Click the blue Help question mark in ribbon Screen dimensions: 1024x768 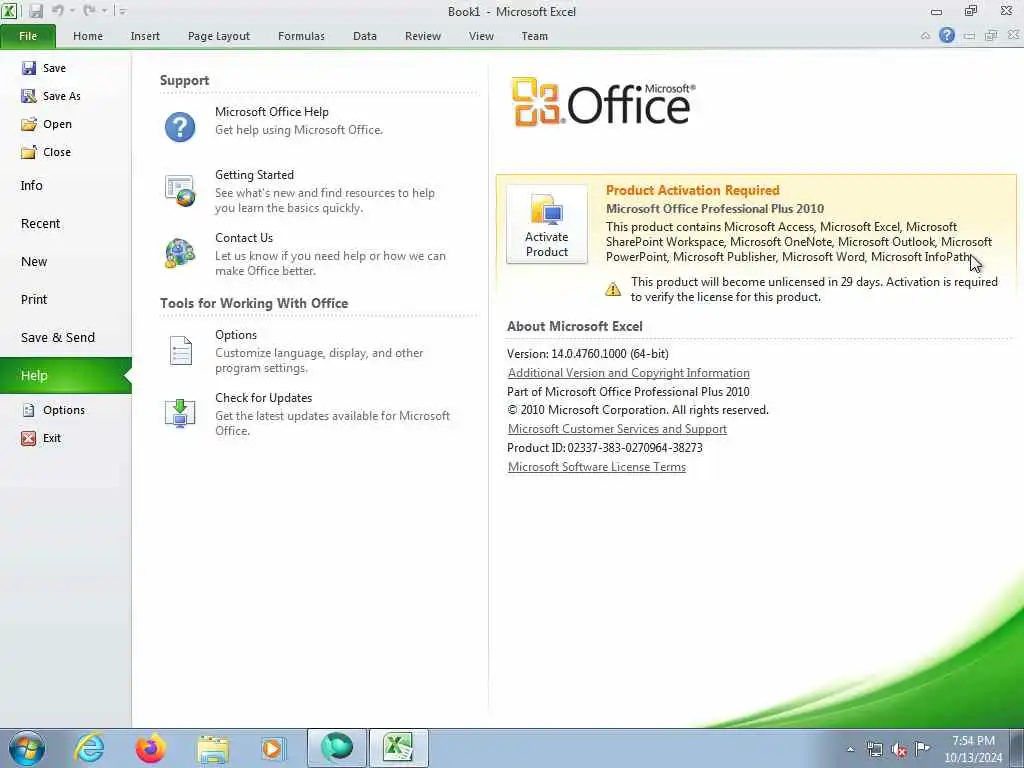(x=946, y=35)
